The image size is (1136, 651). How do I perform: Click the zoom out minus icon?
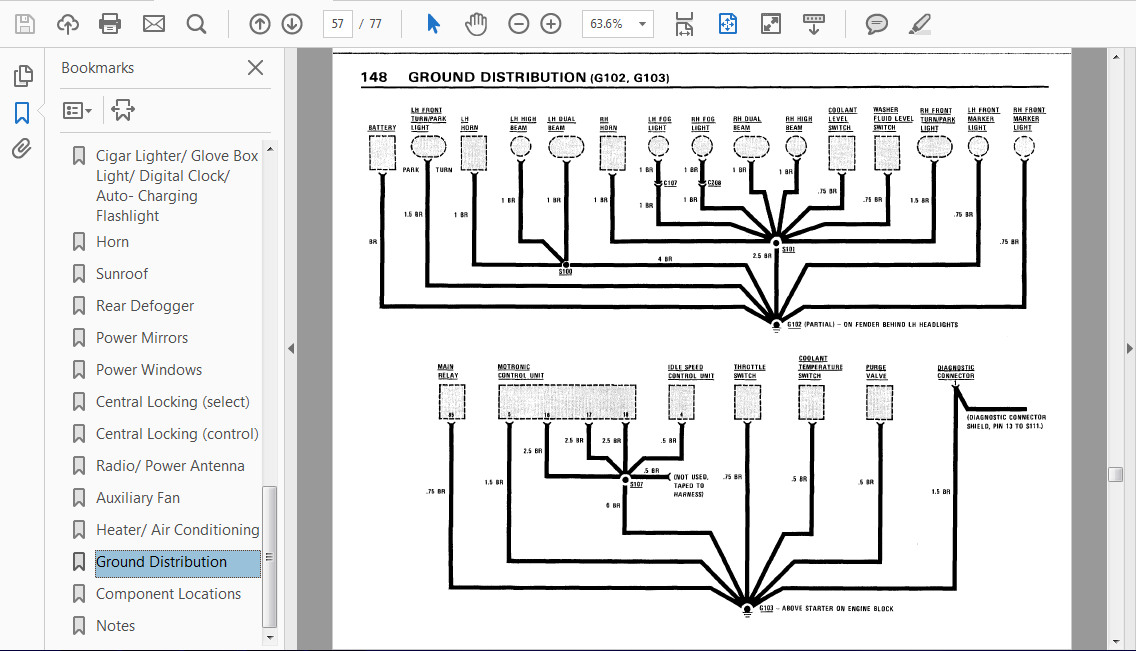[x=518, y=24]
